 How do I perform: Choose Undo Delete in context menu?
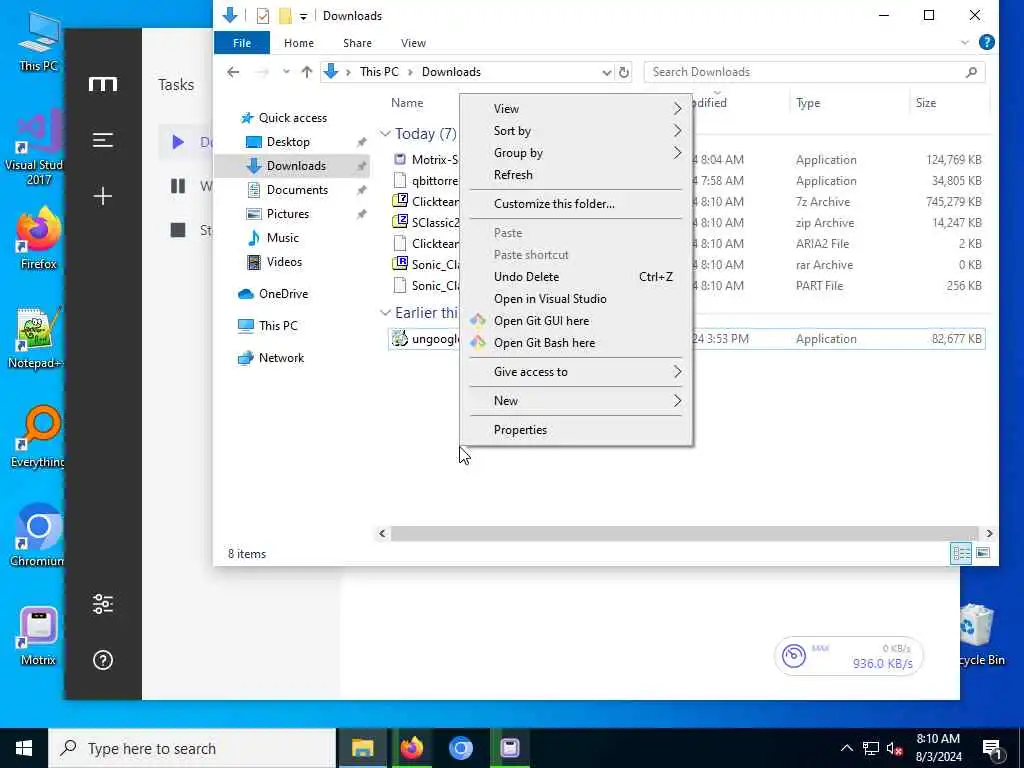point(576,277)
